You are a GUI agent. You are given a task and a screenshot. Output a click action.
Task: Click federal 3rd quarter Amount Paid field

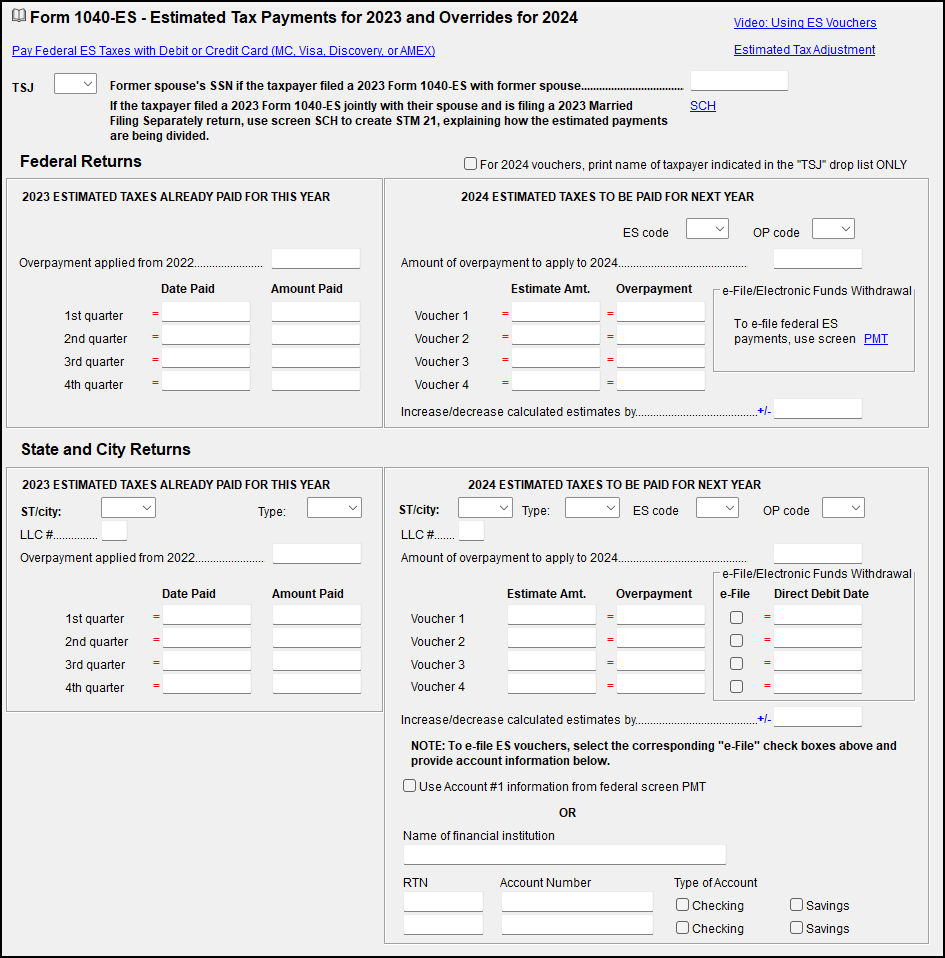coord(316,358)
